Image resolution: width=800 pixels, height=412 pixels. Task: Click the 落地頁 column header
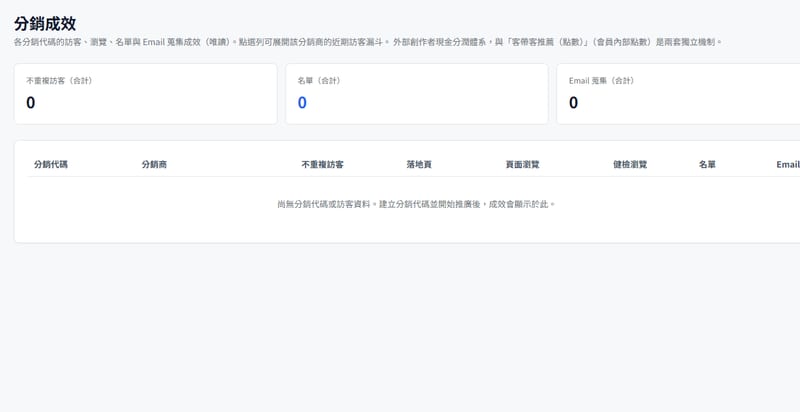(x=419, y=165)
